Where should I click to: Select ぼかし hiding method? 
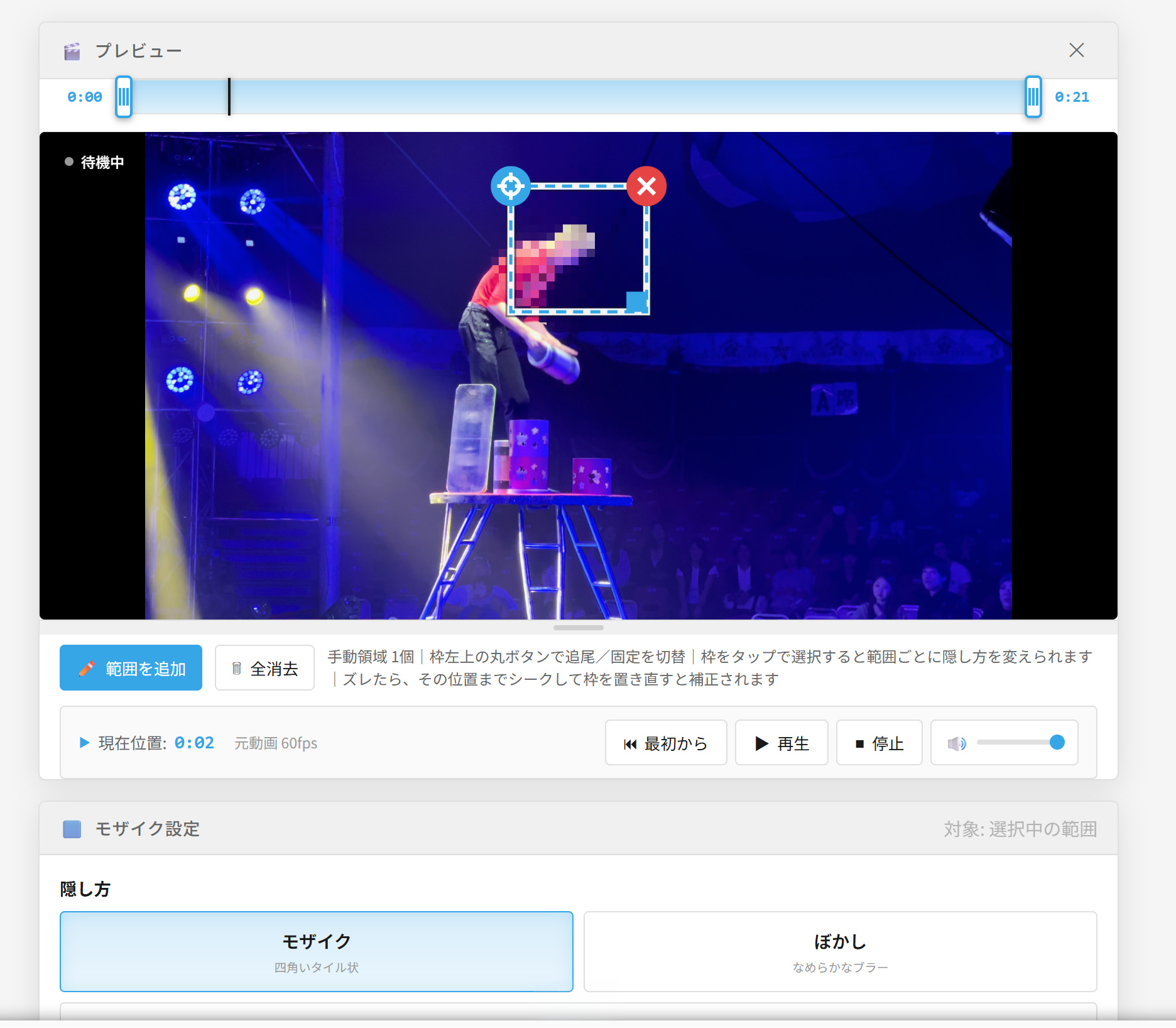click(x=840, y=951)
